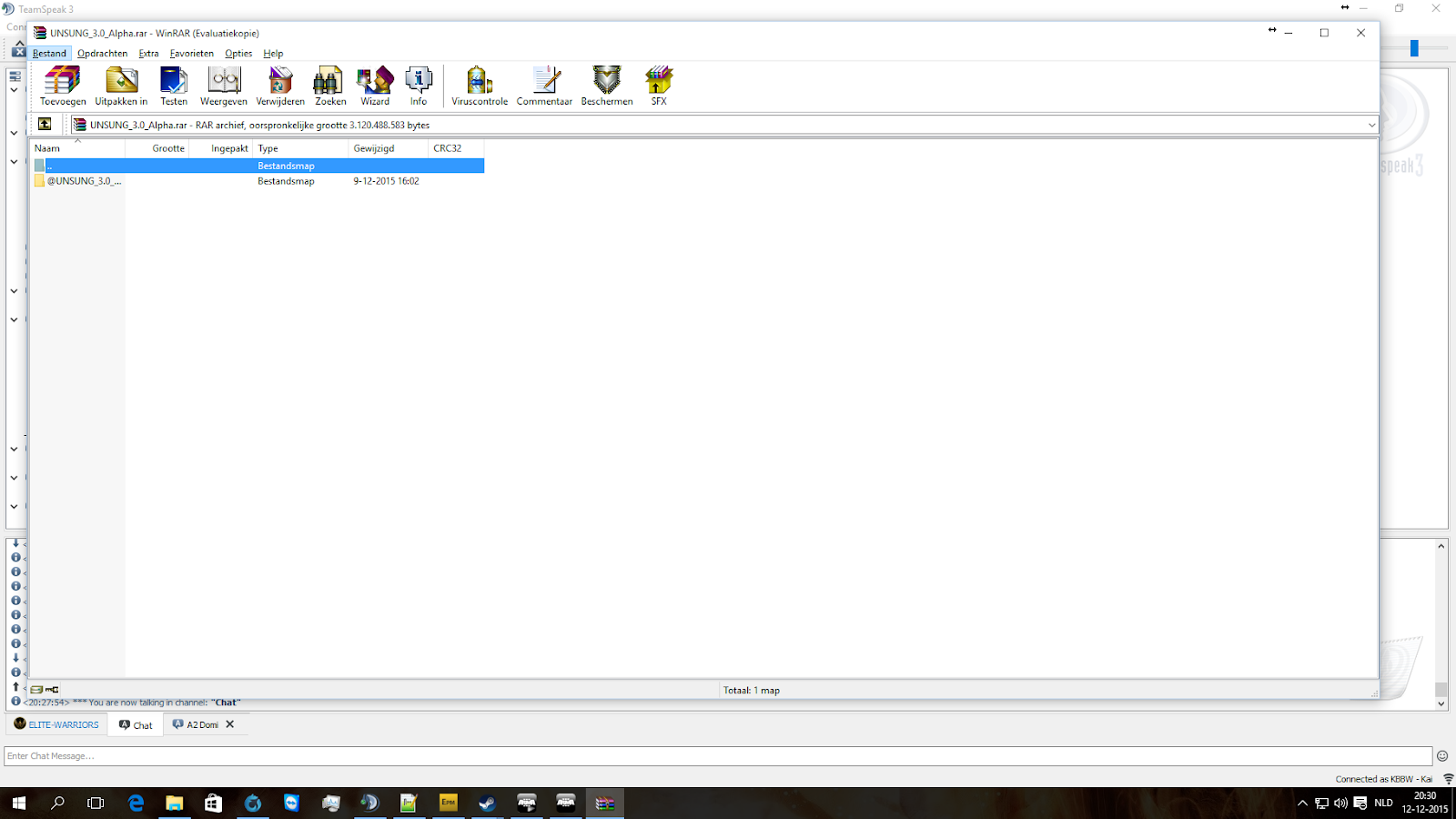Open the network status tray icon
Viewport: 1456px width, 819px height.
pyautogui.click(x=1321, y=803)
